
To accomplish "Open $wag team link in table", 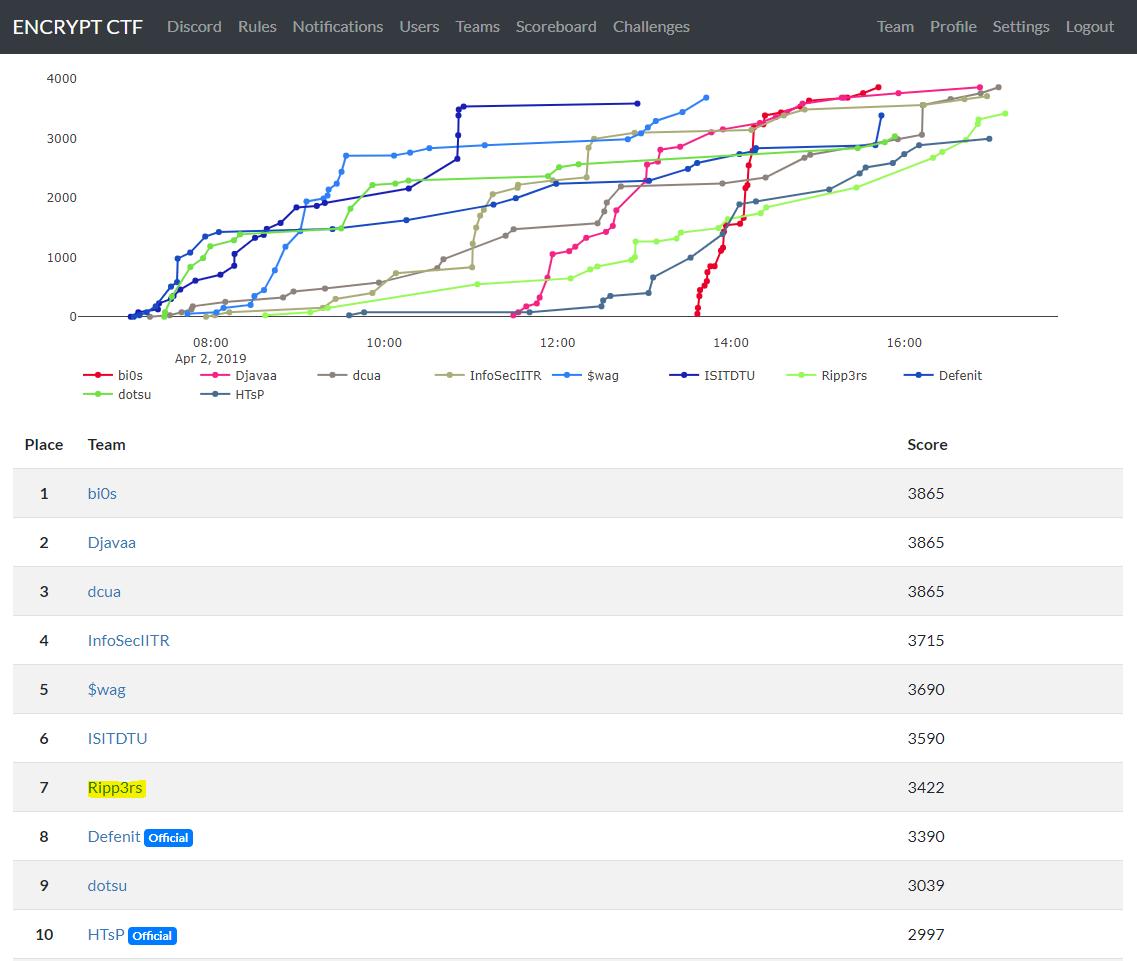I will 107,689.
